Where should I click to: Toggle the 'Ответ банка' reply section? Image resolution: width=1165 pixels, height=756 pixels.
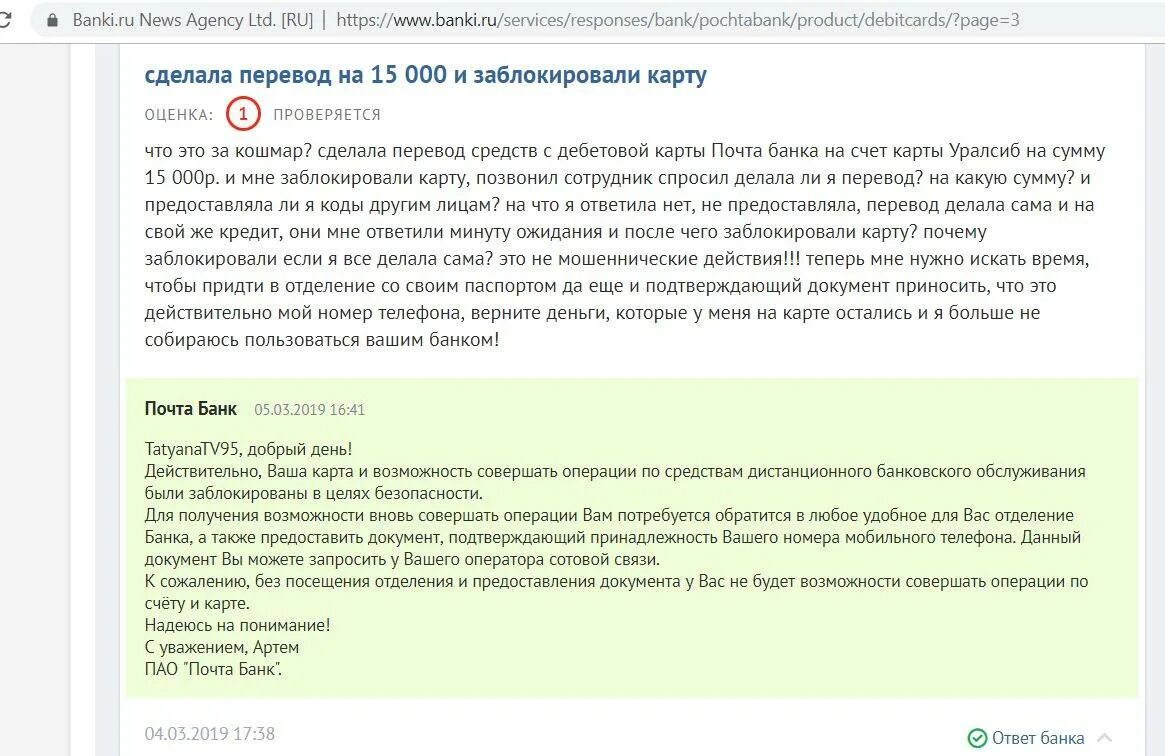coord(1038,738)
